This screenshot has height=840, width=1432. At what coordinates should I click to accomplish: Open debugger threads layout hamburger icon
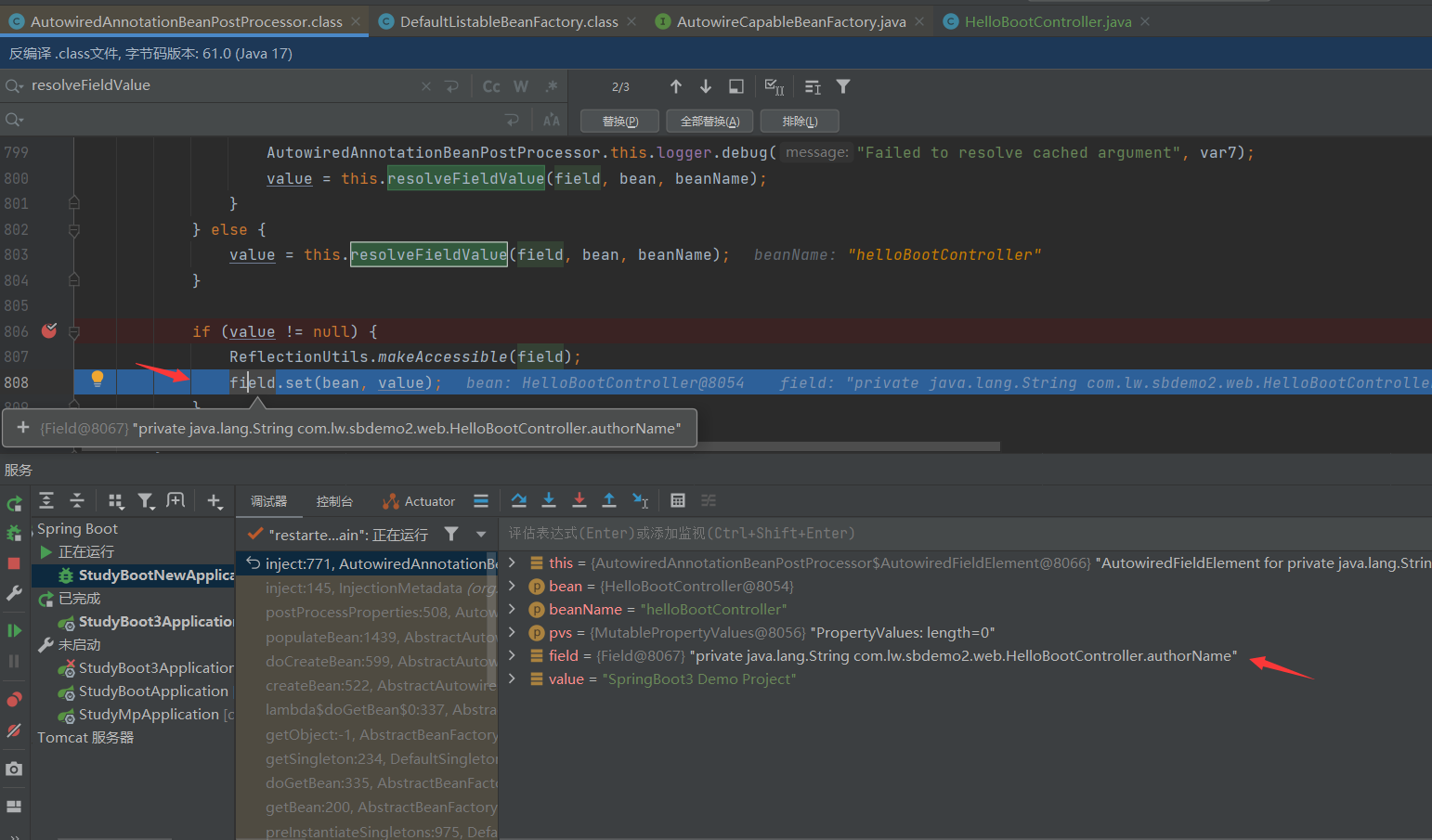[481, 501]
